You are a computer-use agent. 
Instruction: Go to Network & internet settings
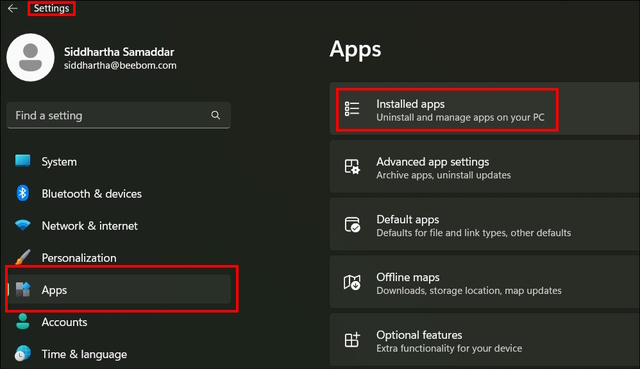click(119, 225)
